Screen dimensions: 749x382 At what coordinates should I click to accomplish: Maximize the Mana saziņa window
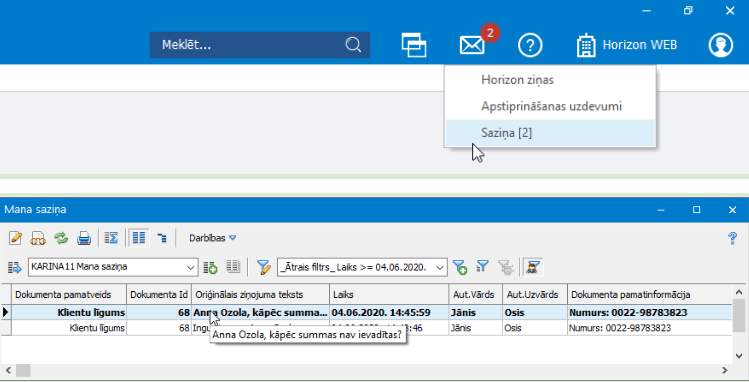[696, 210]
